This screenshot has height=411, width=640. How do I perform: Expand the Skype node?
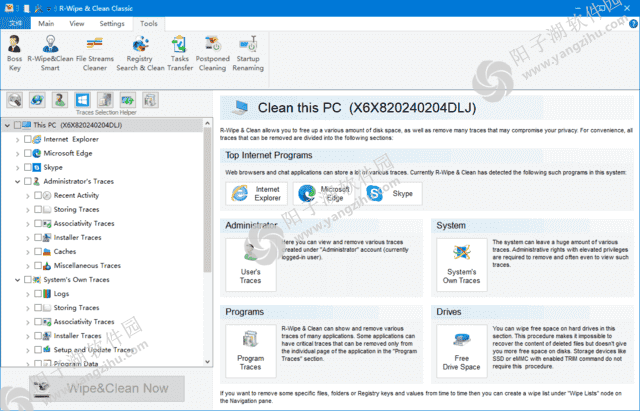[x=18, y=168]
